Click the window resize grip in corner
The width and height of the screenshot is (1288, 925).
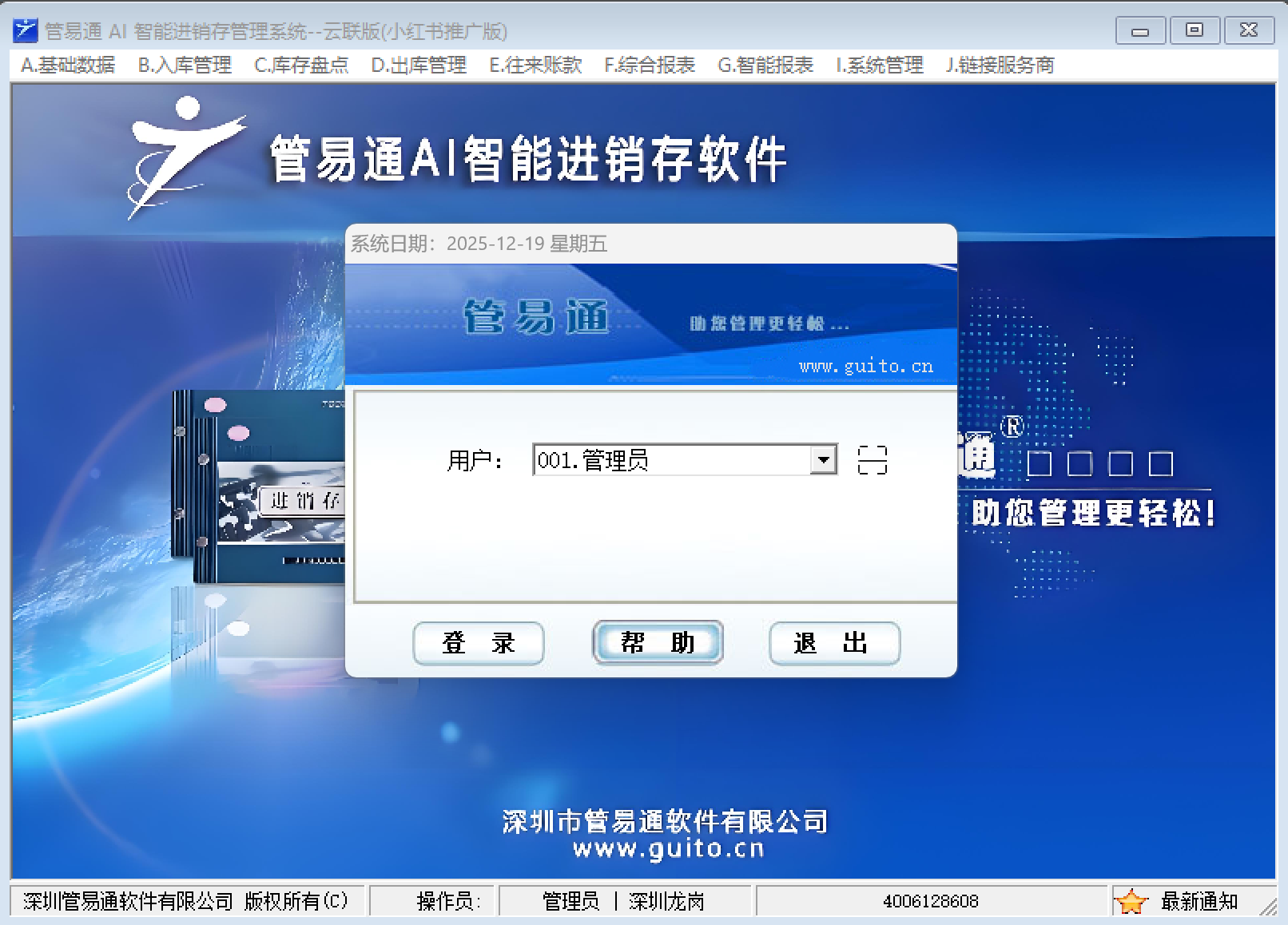(1267, 907)
